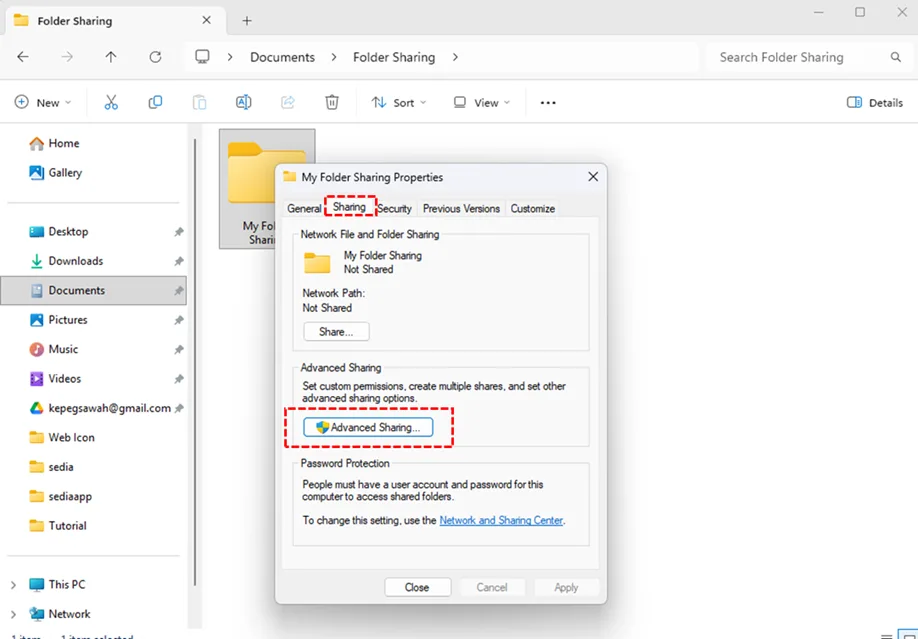Switch to the Previous Versions tab
This screenshot has height=639, width=918.
coord(461,208)
